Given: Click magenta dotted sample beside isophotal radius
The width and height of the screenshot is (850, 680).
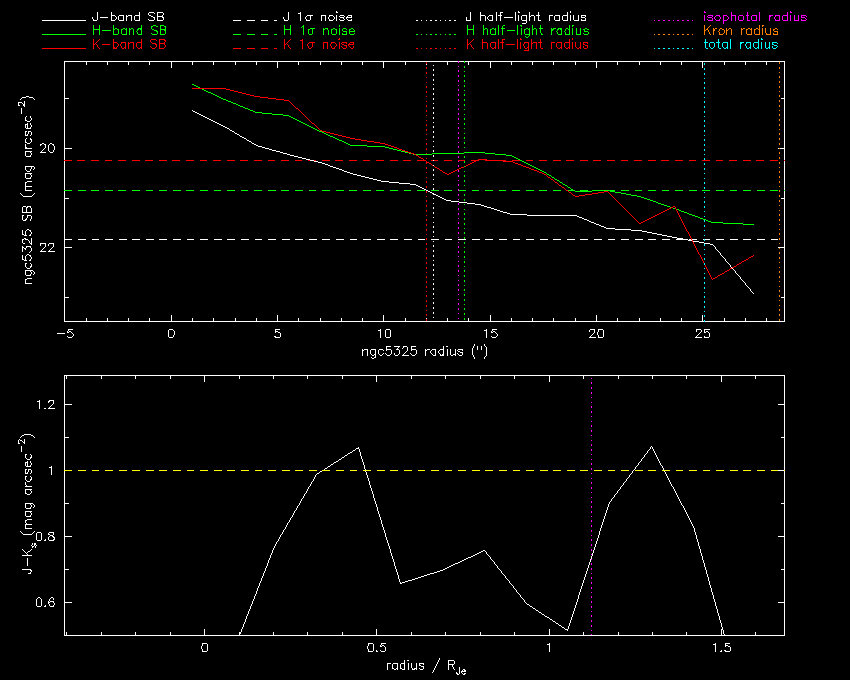Looking at the screenshot, I should pyautogui.click(x=672, y=21).
